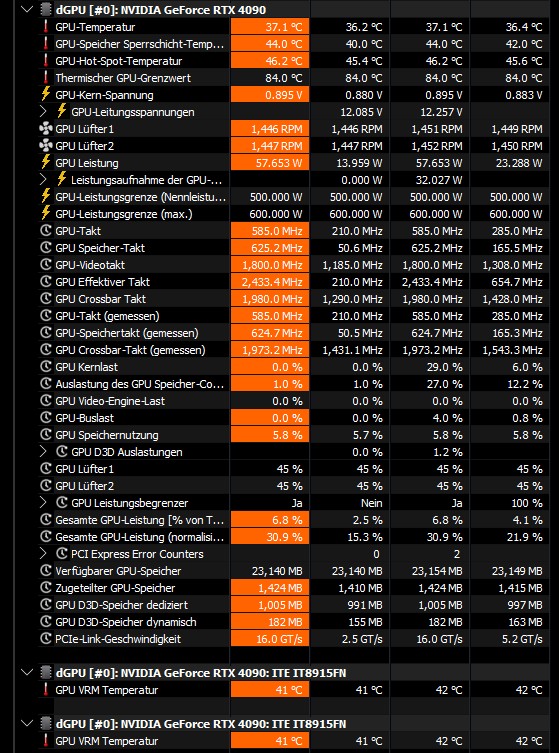Viewport: 559px width, 753px height.
Task: Click the chip icon of NVIDIA GeForce RTX 4090 header
Action: (46, 10)
